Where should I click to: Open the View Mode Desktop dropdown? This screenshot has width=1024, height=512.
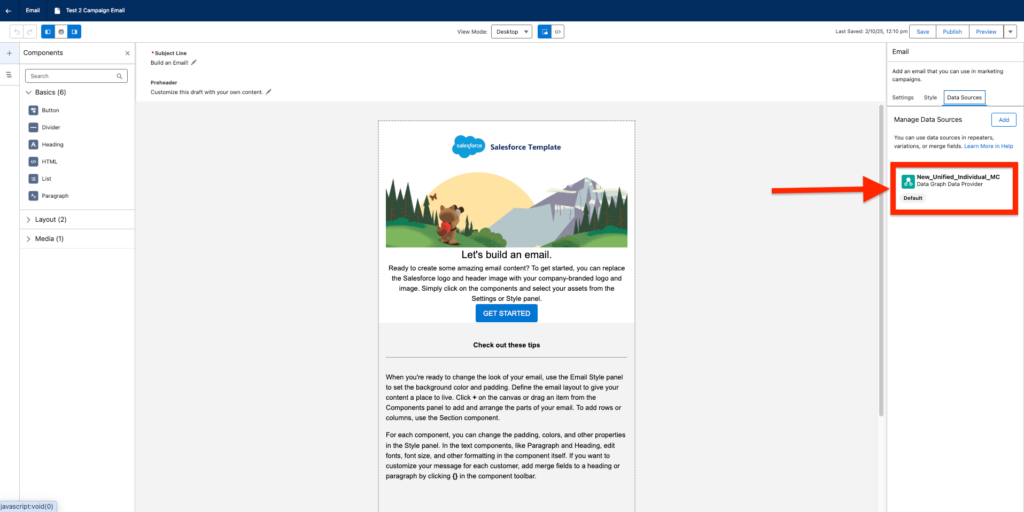[511, 32]
